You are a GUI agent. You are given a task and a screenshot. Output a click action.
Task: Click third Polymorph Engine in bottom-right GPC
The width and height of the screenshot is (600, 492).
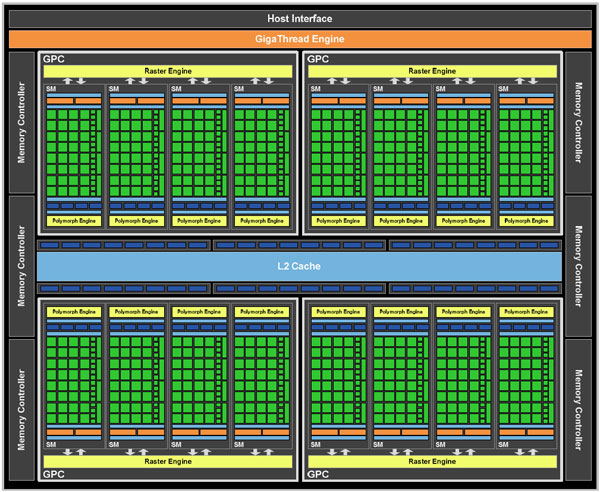pyautogui.click(x=463, y=312)
